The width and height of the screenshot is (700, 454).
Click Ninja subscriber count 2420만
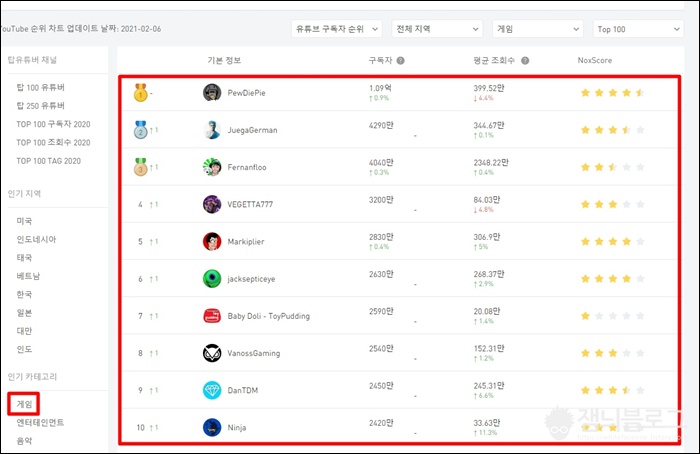point(381,423)
